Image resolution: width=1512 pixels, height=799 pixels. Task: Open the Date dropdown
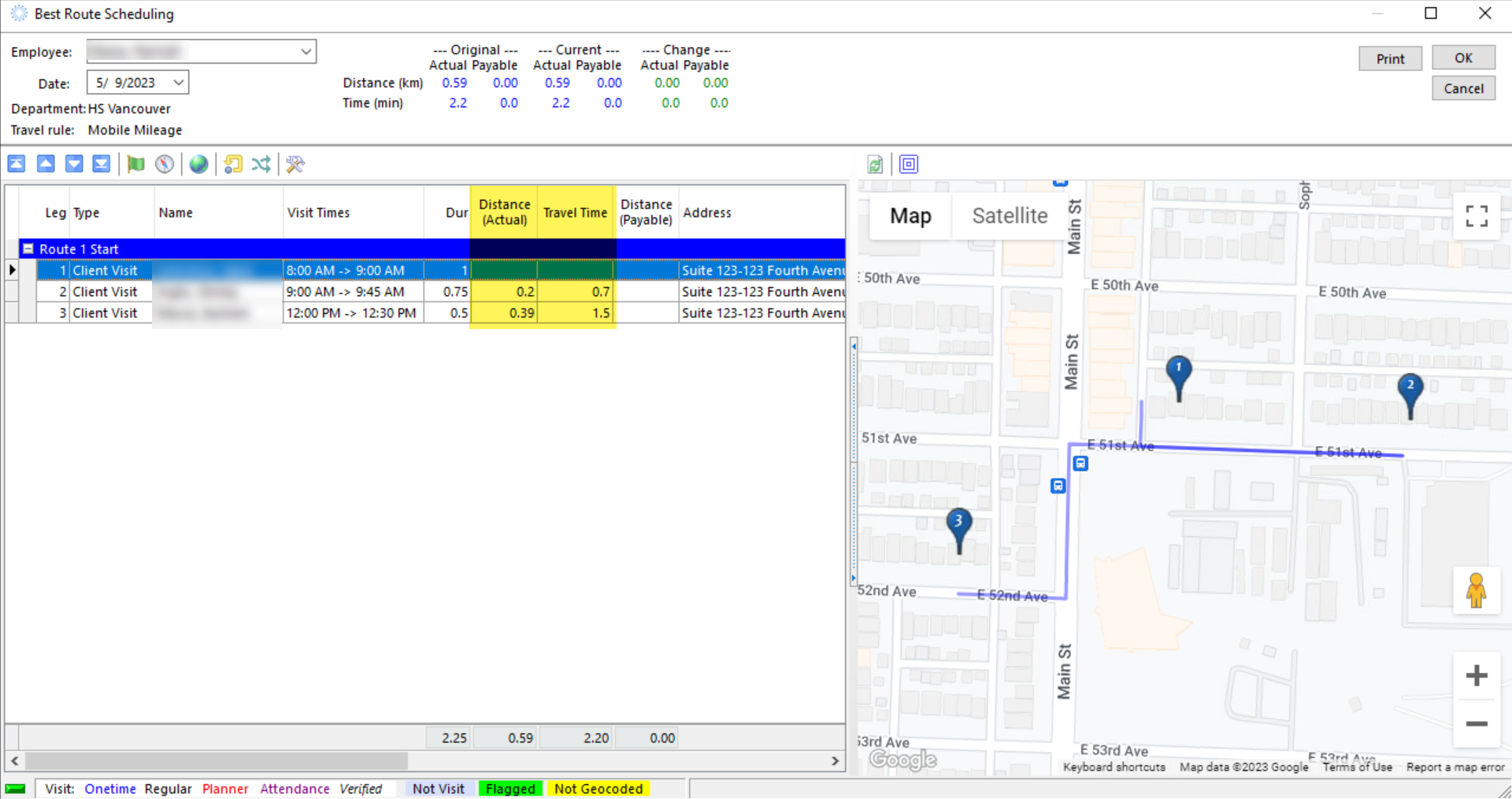pyautogui.click(x=175, y=82)
